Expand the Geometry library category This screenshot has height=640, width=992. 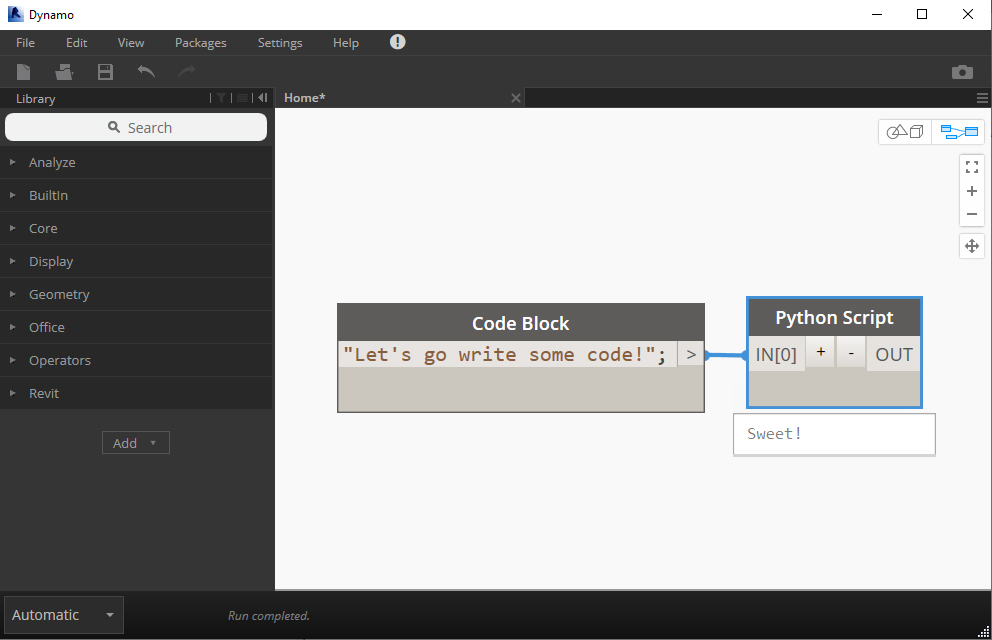[x=136, y=294]
